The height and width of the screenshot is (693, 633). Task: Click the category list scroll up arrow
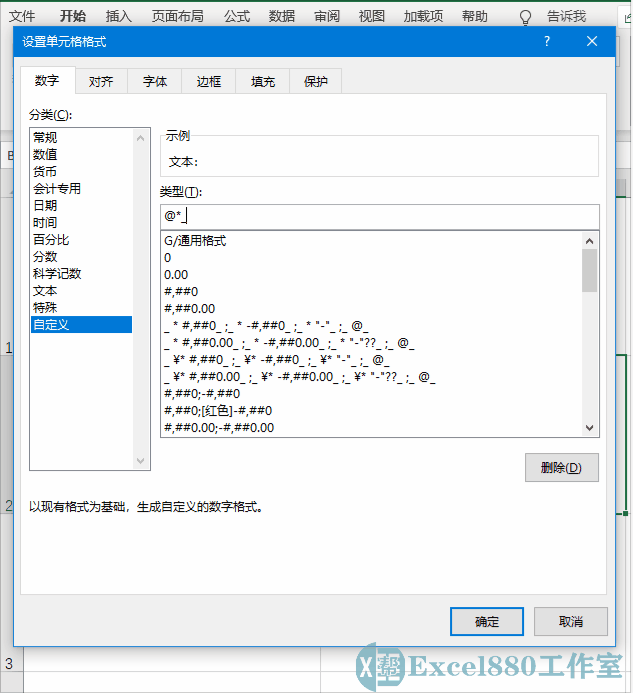[x=141, y=138]
